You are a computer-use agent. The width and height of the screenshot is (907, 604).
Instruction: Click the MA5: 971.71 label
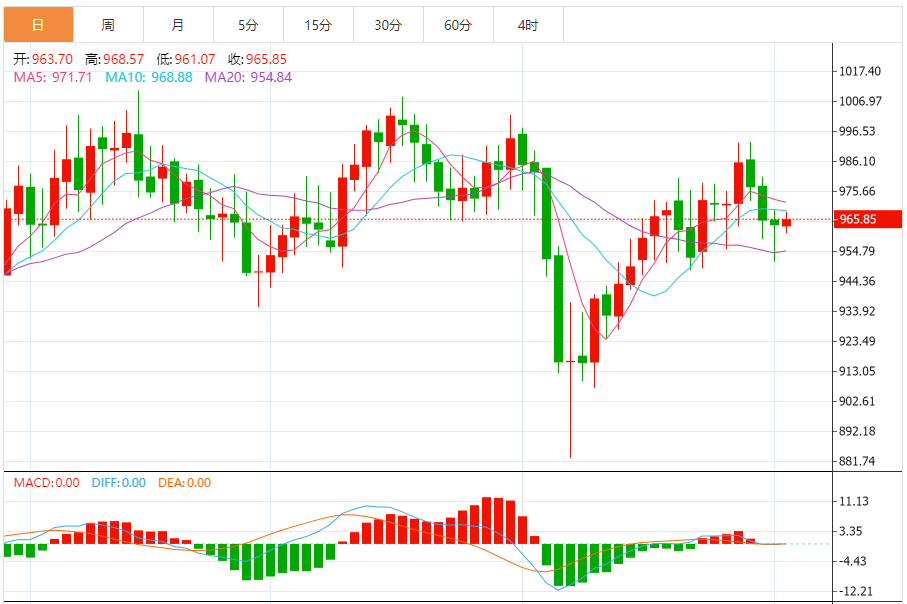coord(53,78)
